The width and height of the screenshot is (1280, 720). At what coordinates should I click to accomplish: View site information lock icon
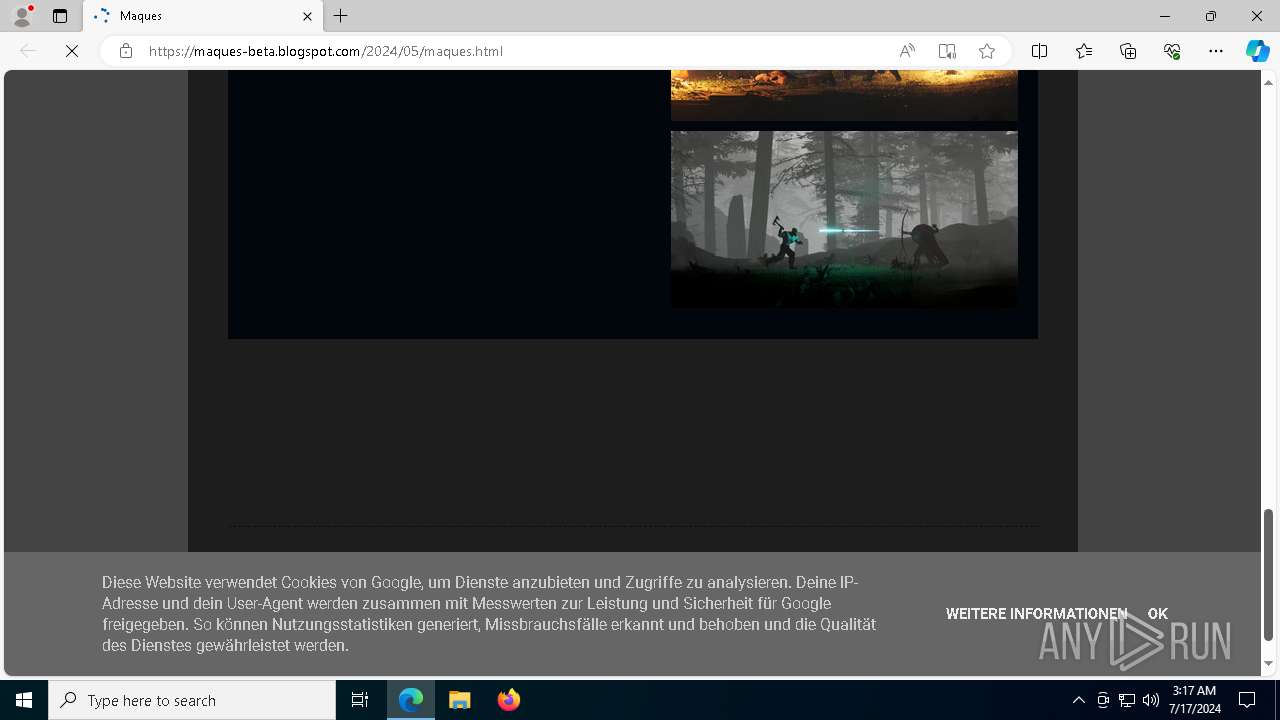[x=126, y=51]
